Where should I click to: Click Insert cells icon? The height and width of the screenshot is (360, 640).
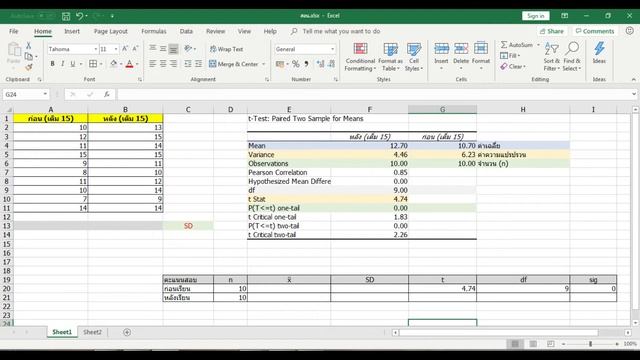pos(441,49)
